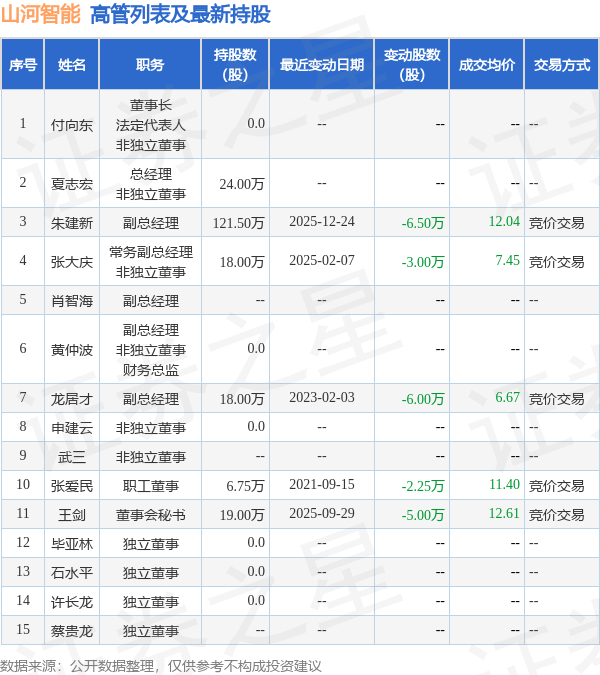600x675 pixels.
Task: Click the average price 11.40
Action: (x=504, y=484)
